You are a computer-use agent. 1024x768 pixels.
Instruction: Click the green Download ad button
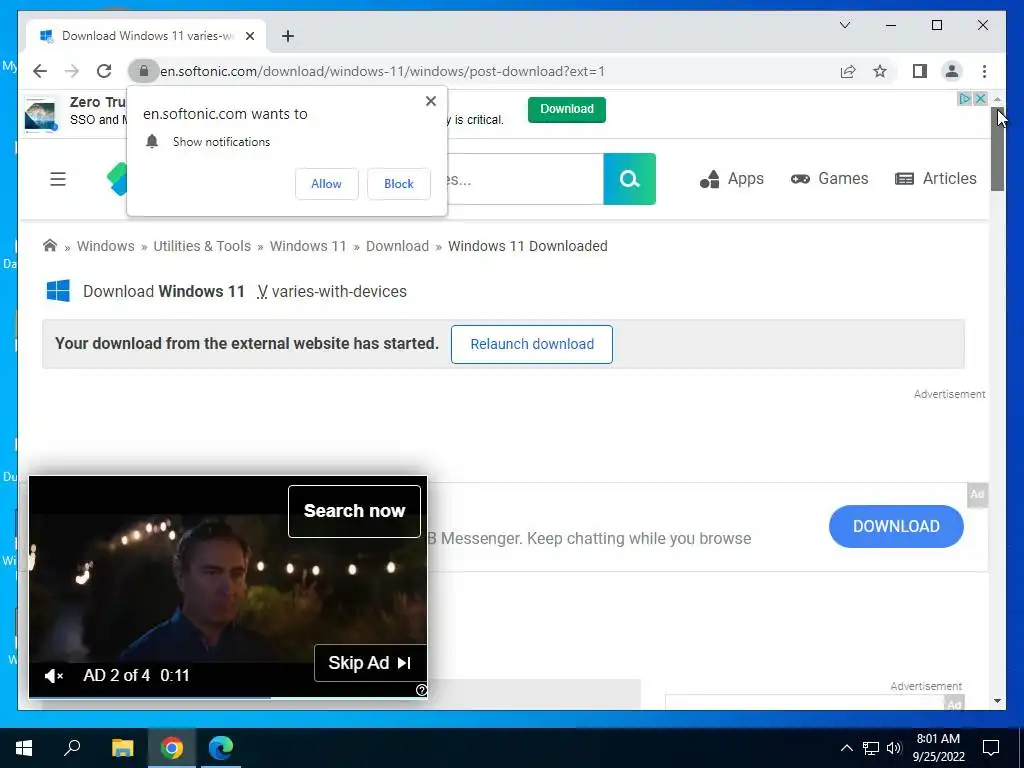click(567, 109)
